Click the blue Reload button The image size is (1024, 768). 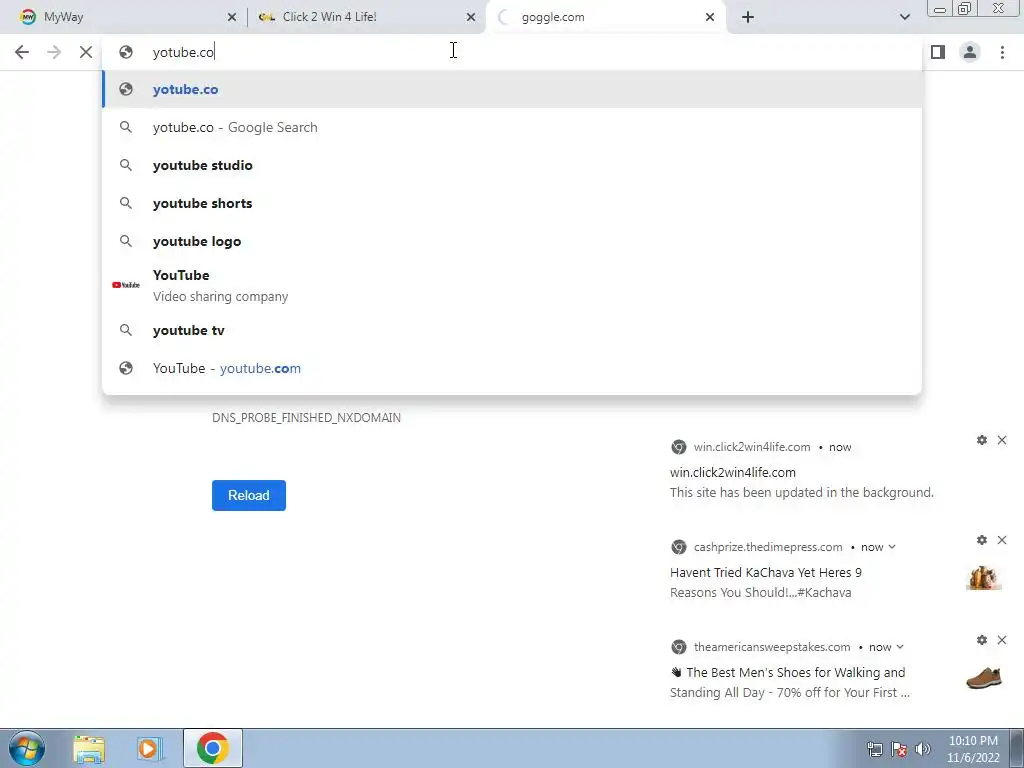click(249, 495)
